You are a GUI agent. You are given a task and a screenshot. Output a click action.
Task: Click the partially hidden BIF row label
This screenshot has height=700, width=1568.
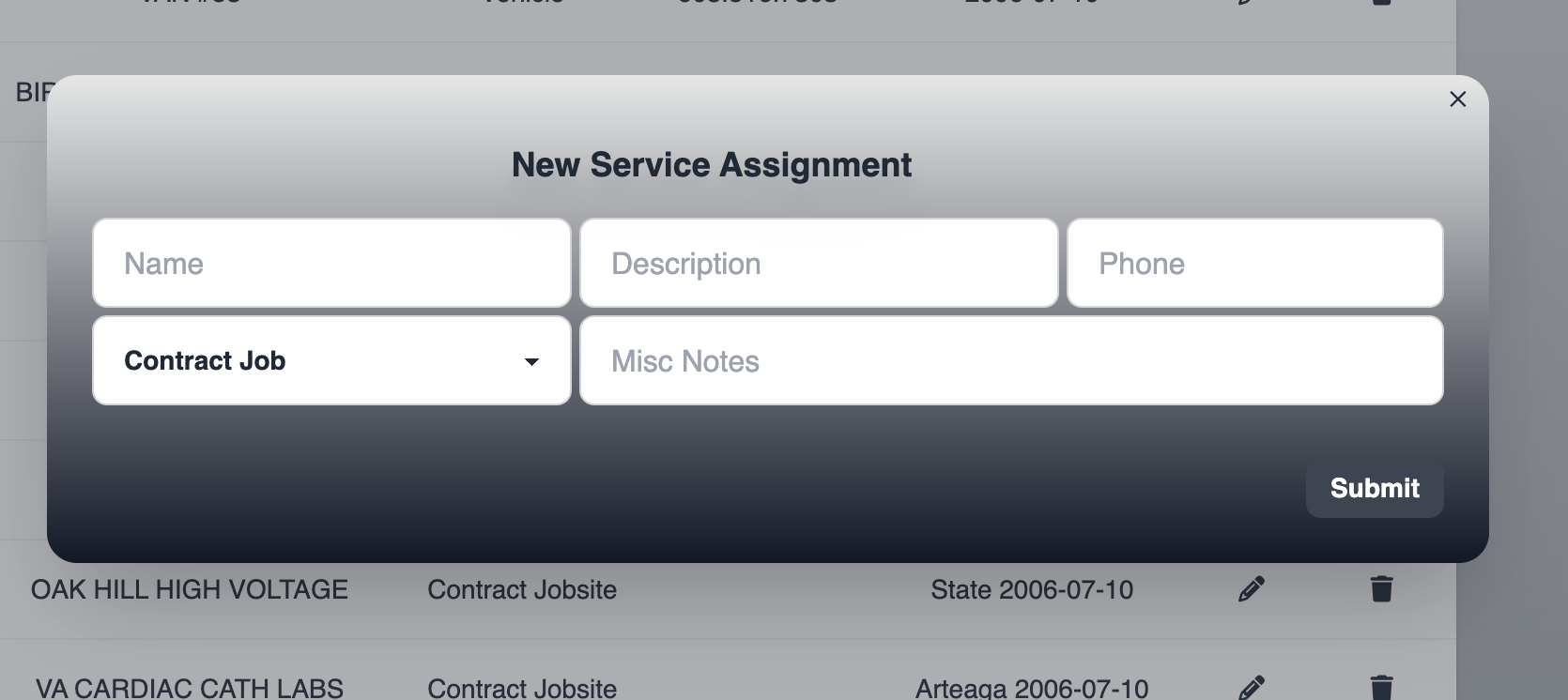point(32,92)
